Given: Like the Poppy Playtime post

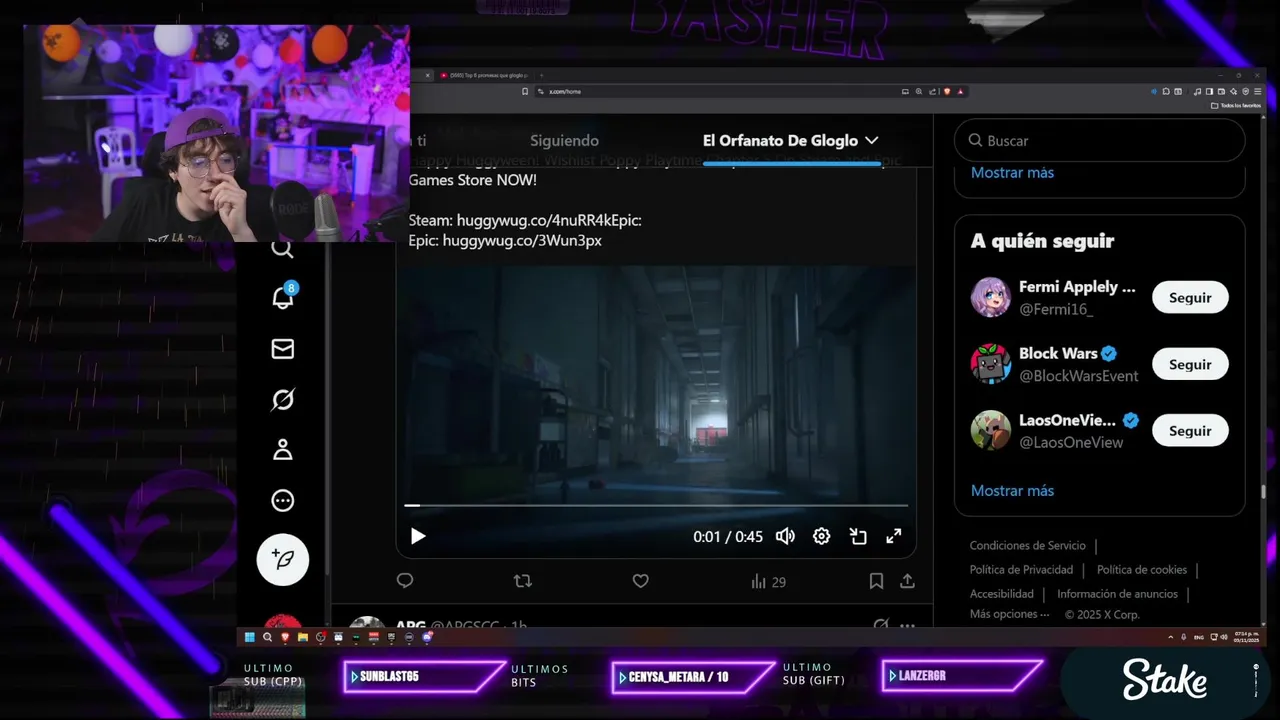Looking at the screenshot, I should [641, 581].
